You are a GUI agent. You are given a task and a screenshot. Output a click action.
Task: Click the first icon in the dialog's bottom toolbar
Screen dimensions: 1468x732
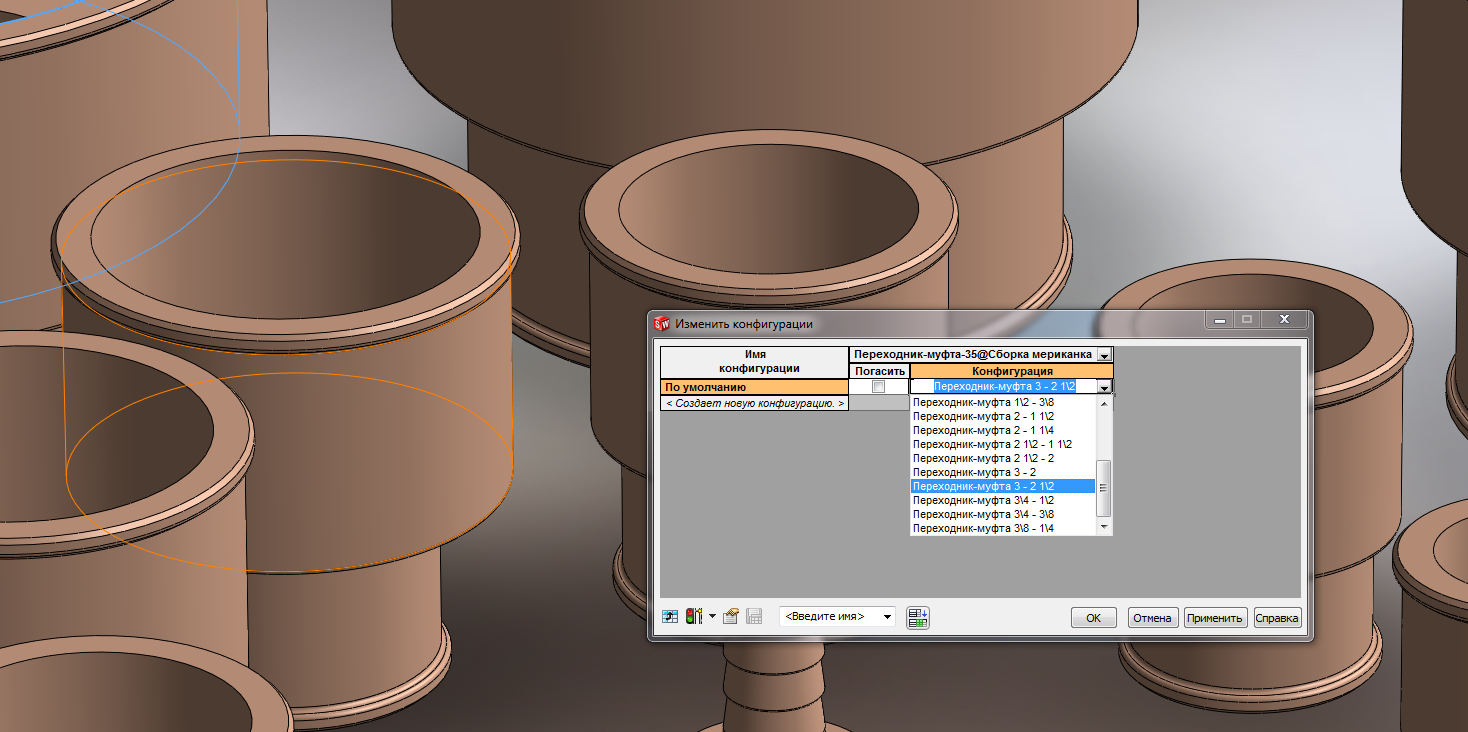pos(670,617)
